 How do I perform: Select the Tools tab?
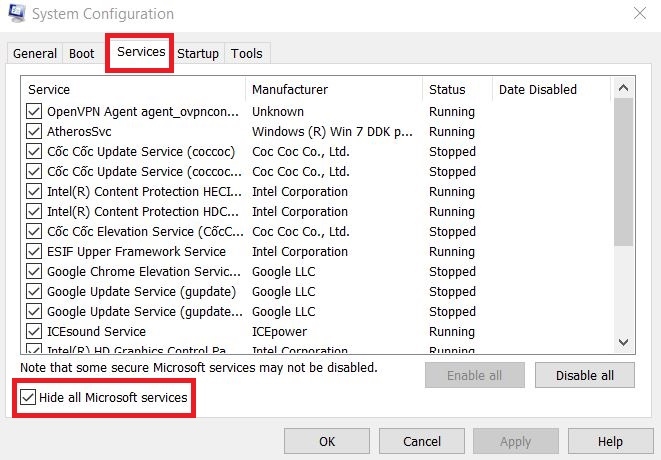pyautogui.click(x=247, y=54)
